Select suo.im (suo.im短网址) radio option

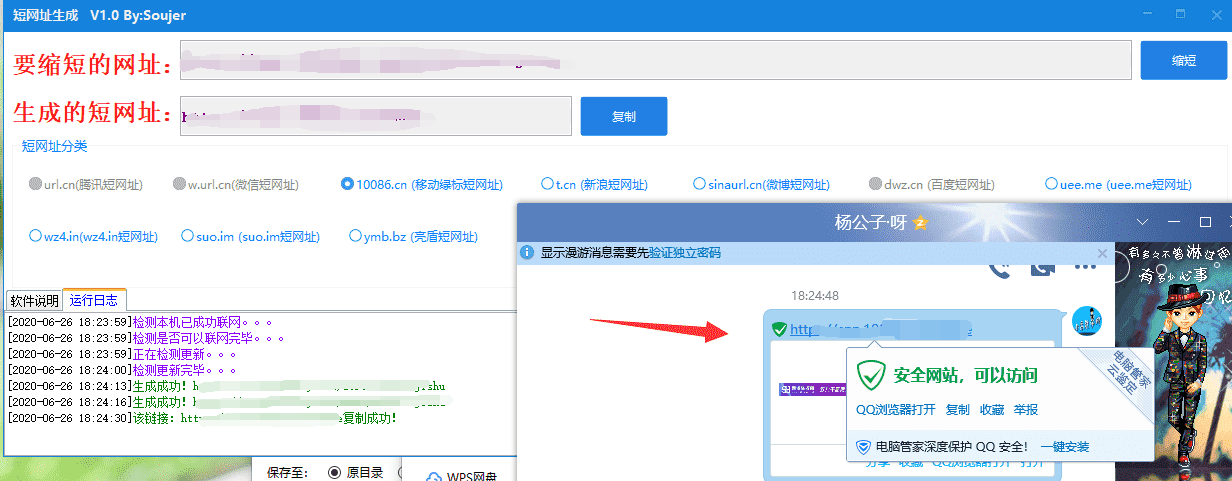tap(251, 236)
